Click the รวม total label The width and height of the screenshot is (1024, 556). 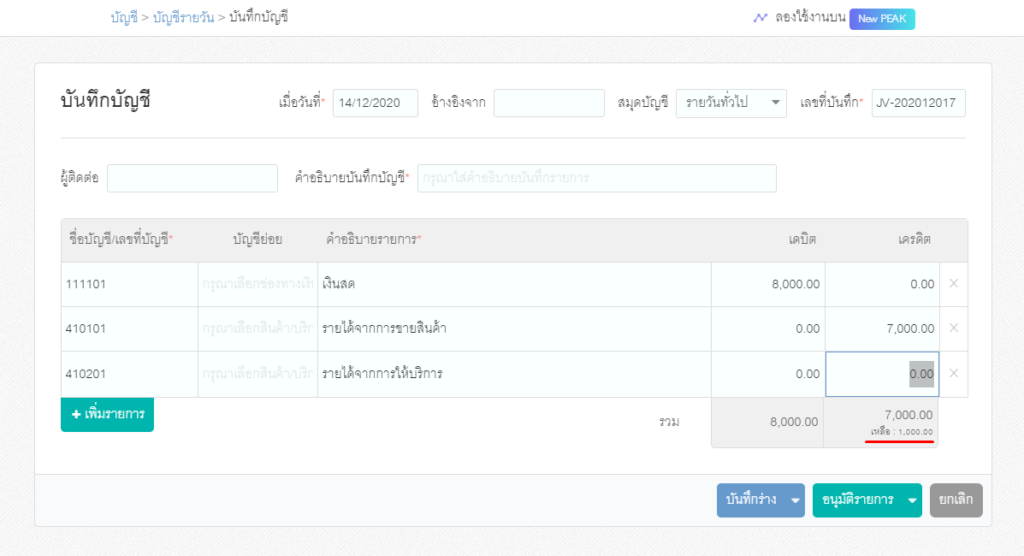pos(669,422)
